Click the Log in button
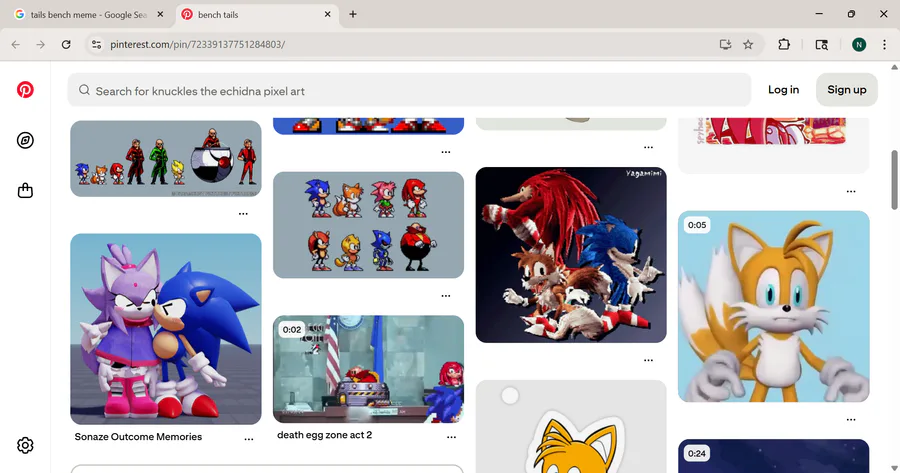 point(783,90)
